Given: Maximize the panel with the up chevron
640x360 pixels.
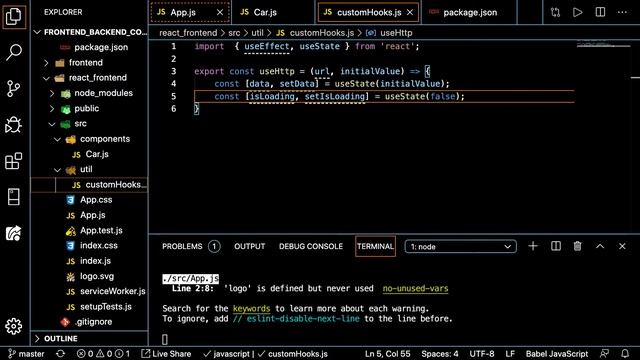Looking at the screenshot, I should (x=600, y=246).
